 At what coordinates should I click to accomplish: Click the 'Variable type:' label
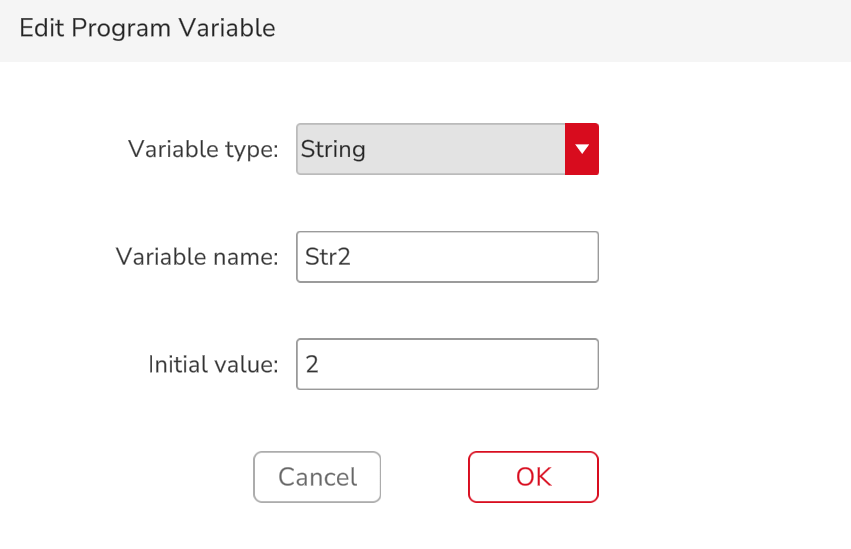tap(203, 150)
